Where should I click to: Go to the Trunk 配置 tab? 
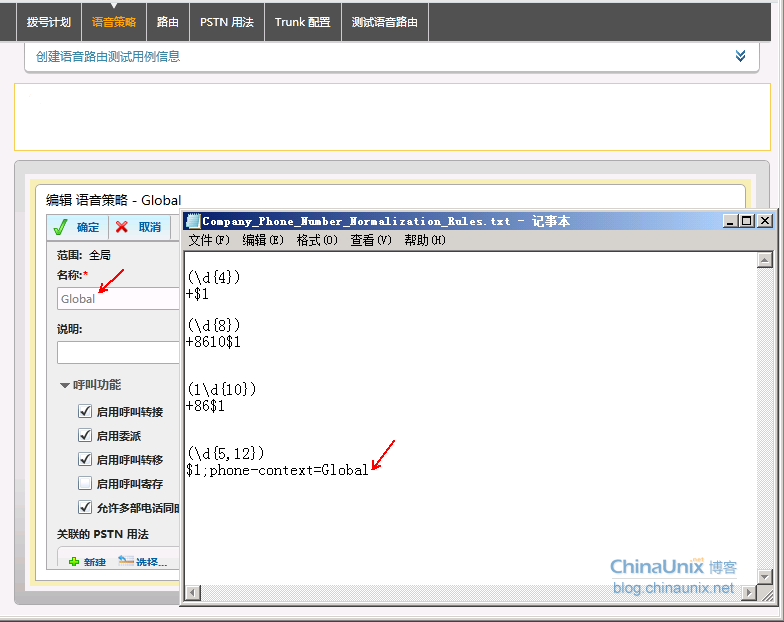(302, 22)
